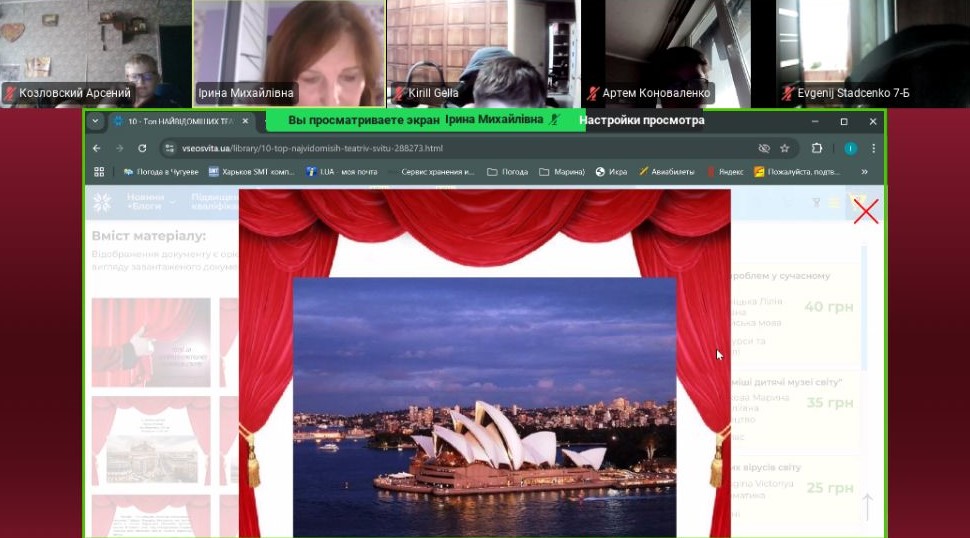Open Настройки просмотра view options
The width and height of the screenshot is (970, 538).
642,121
